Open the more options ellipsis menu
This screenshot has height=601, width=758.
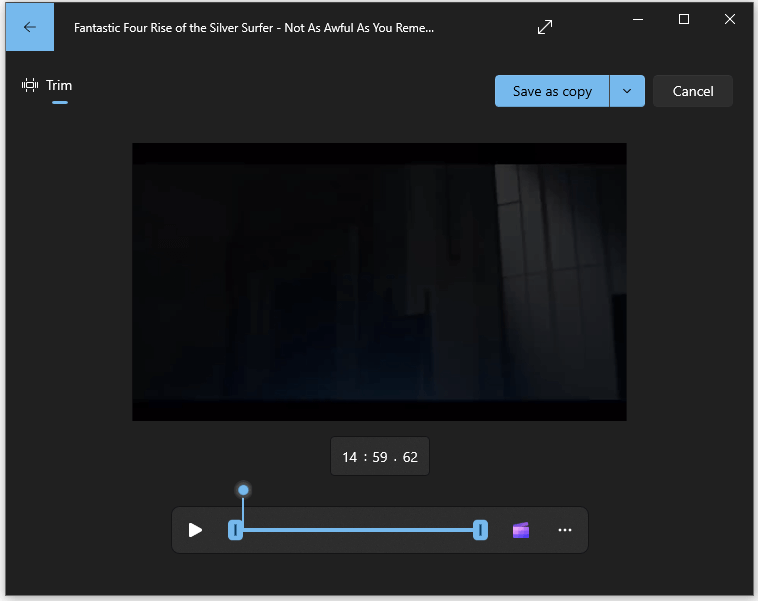point(565,530)
